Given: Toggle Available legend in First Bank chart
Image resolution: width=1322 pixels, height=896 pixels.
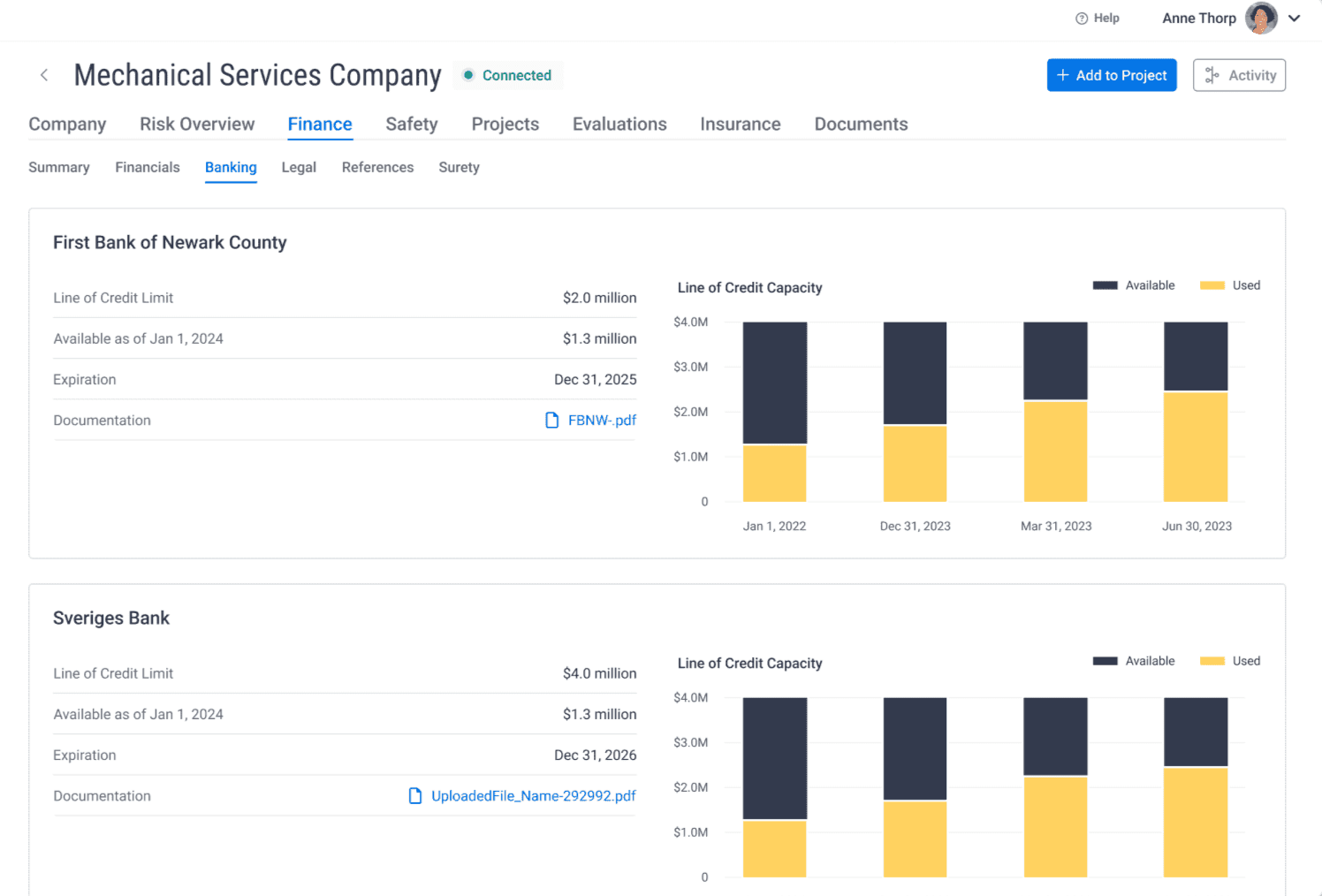Looking at the screenshot, I should [1134, 285].
